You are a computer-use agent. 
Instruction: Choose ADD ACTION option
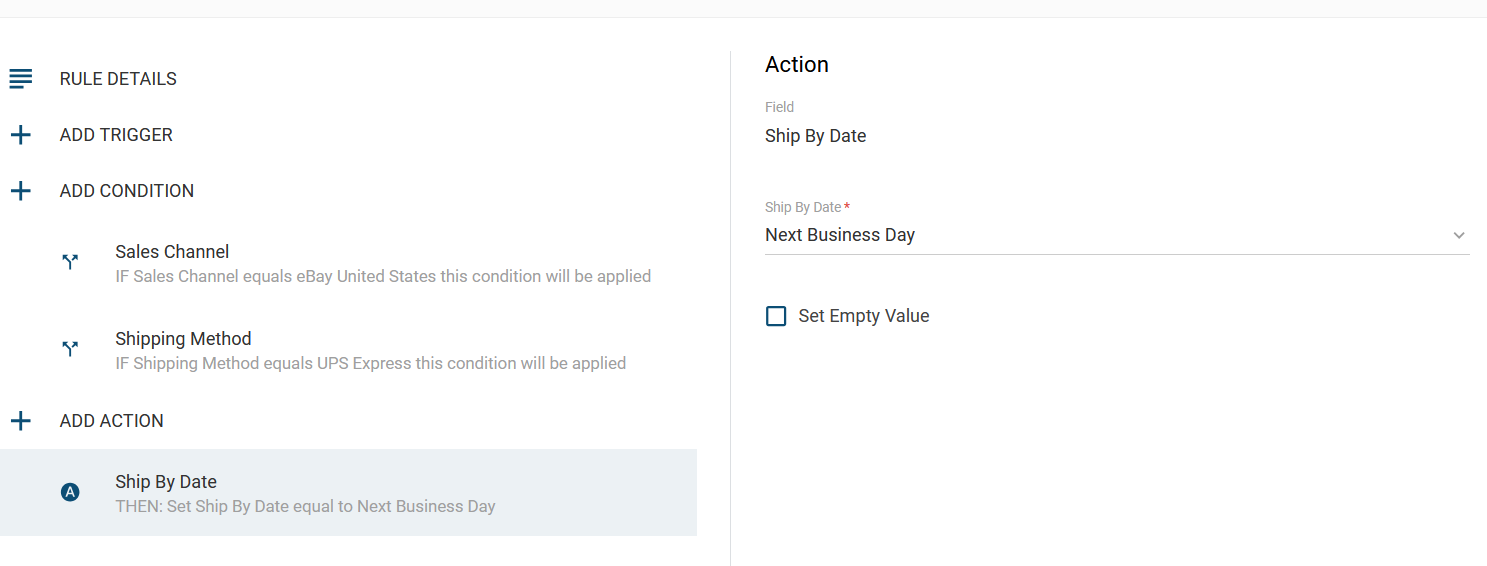112,421
